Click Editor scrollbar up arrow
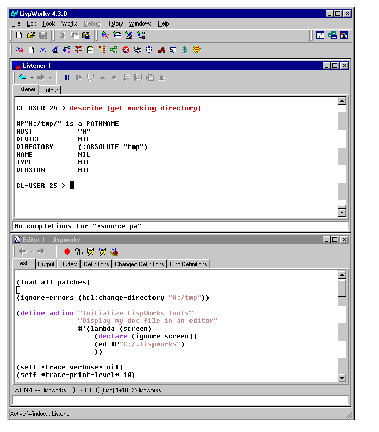 [342, 275]
